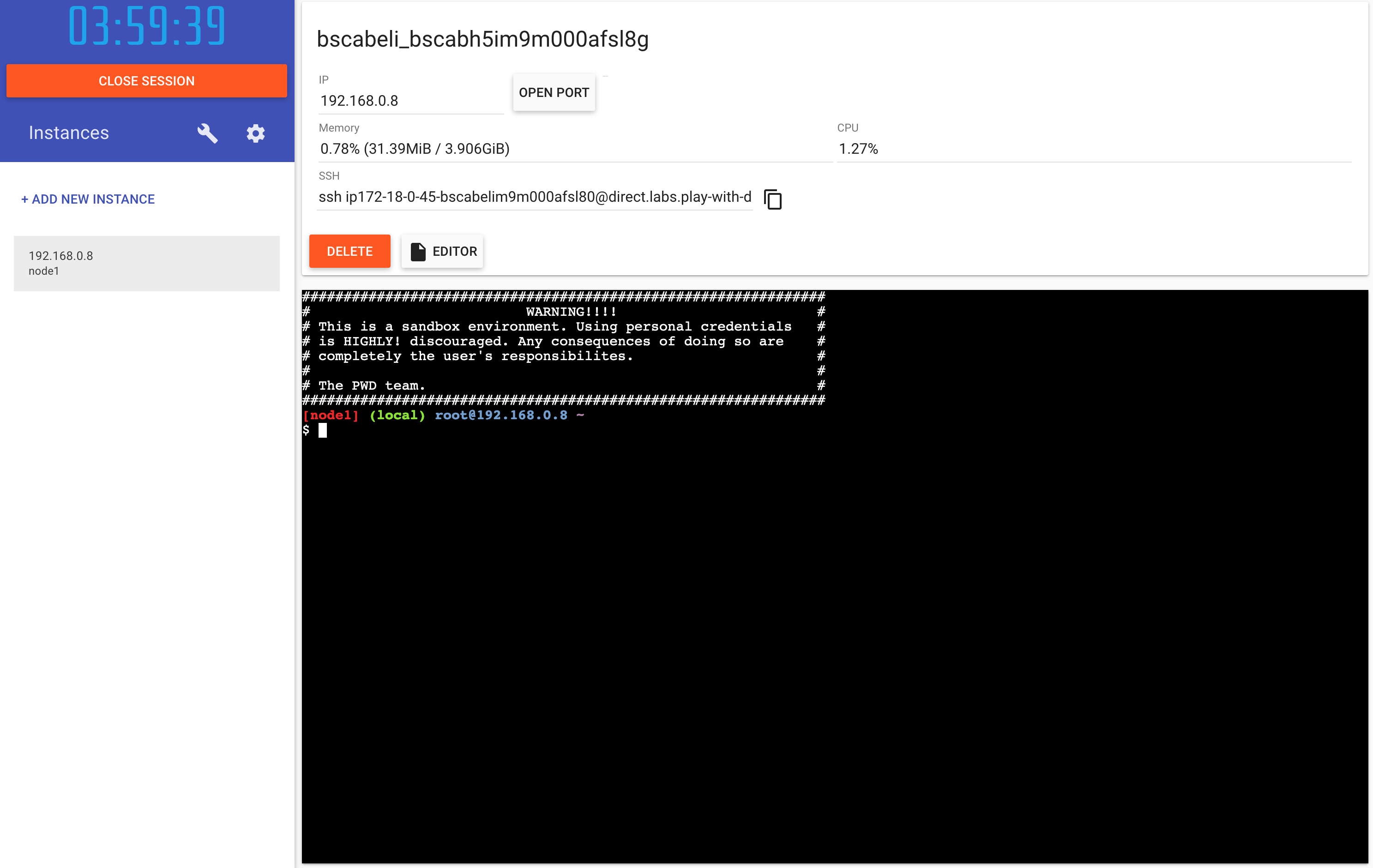
Task: Click the session settings gear icon
Action: (x=255, y=133)
